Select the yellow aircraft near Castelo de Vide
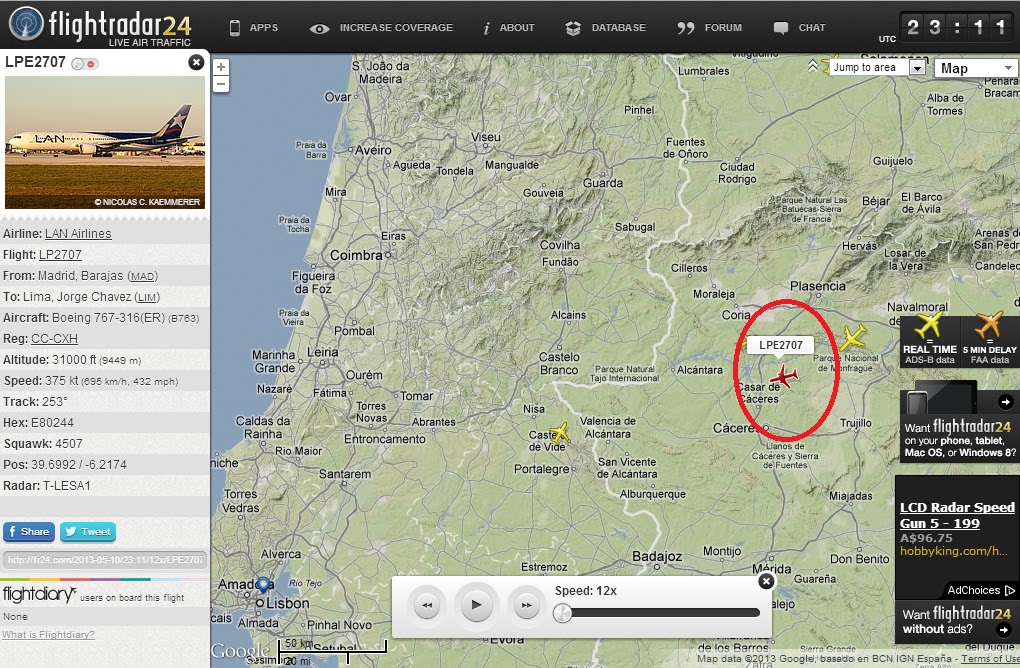Viewport: 1020px width, 668px height. (559, 432)
